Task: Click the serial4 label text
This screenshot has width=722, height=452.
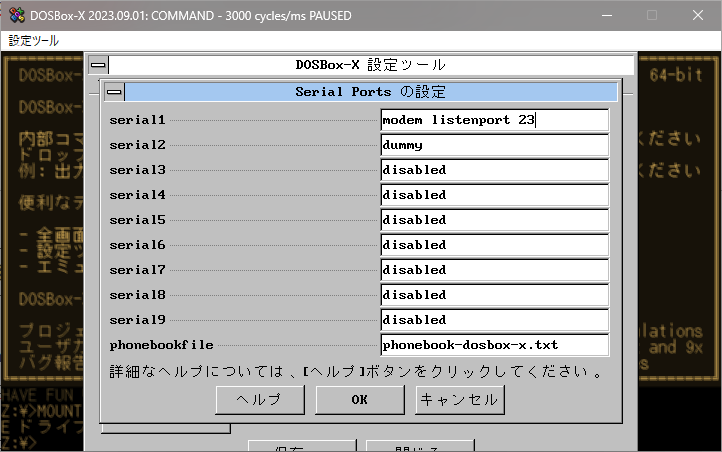Action: coord(137,195)
